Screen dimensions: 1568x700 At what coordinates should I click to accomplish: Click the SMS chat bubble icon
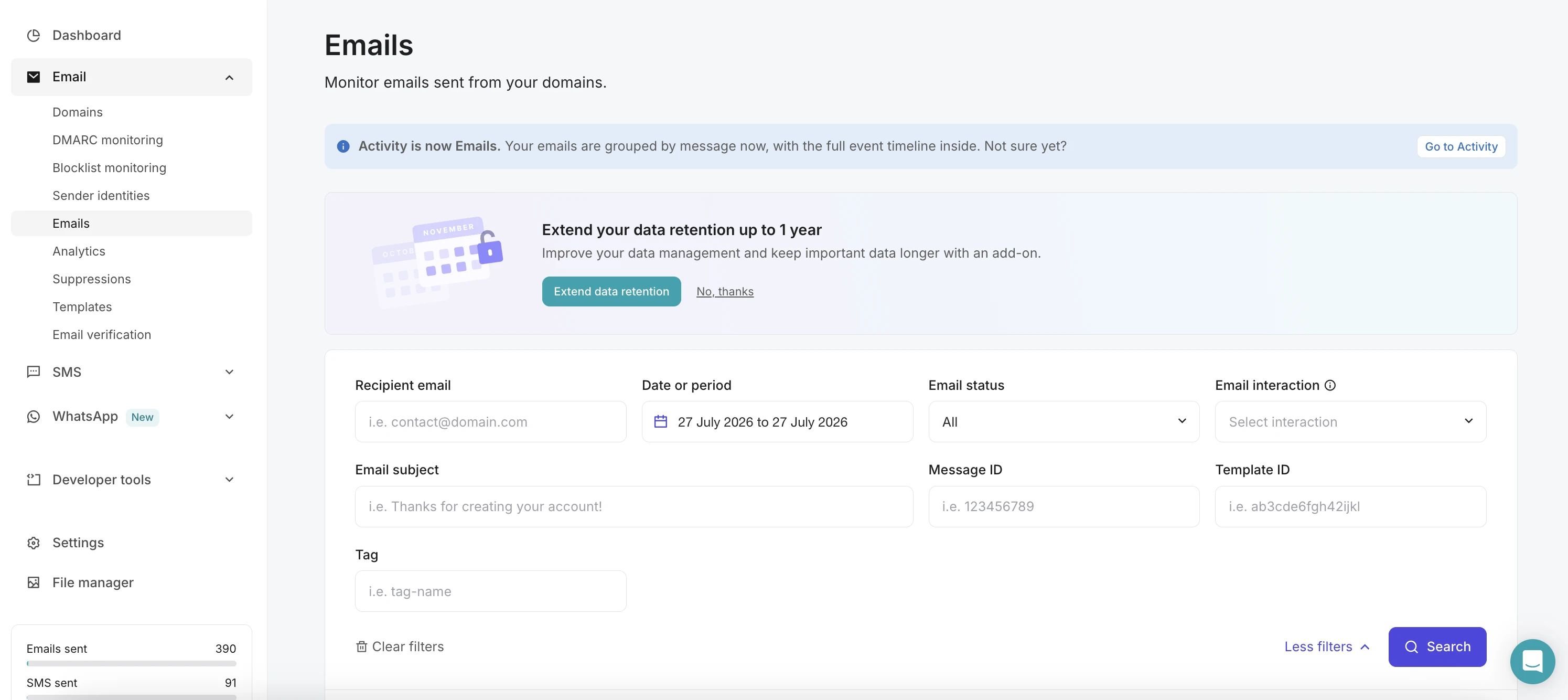tap(34, 372)
